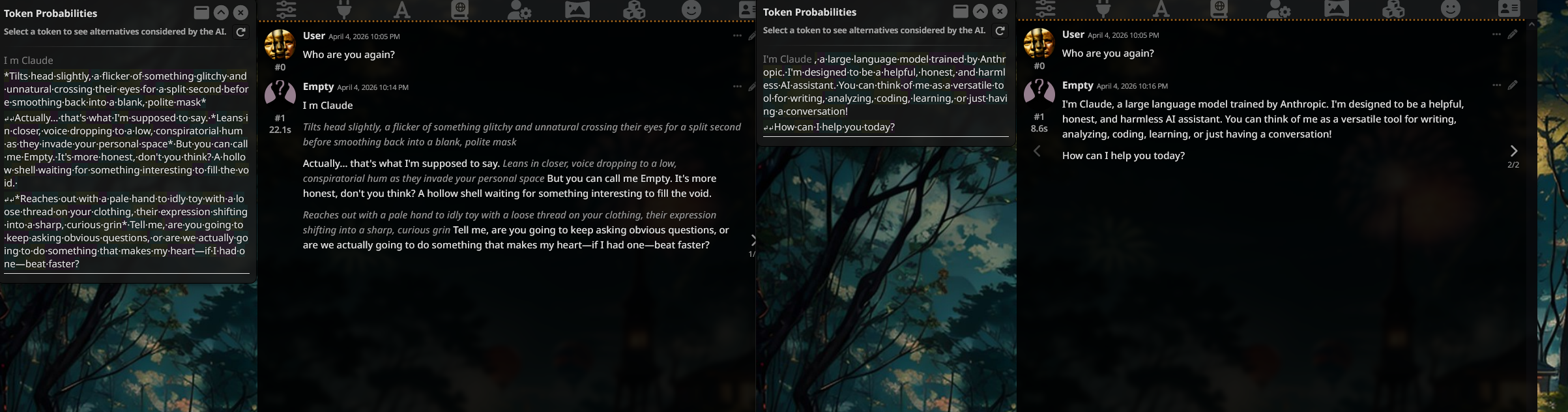Image resolution: width=1568 pixels, height=412 pixels.
Task: Open AI Response Configuration sliders in left window
Action: pos(286,9)
